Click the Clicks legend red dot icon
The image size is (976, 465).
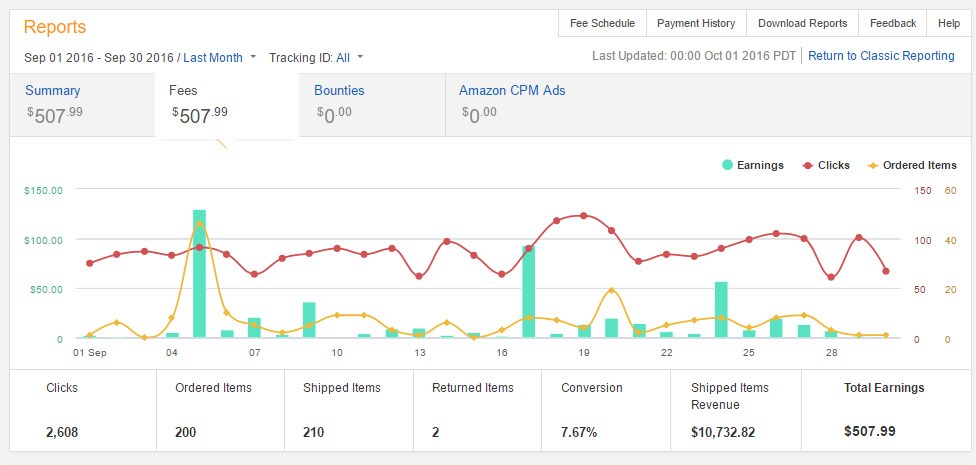pos(808,166)
